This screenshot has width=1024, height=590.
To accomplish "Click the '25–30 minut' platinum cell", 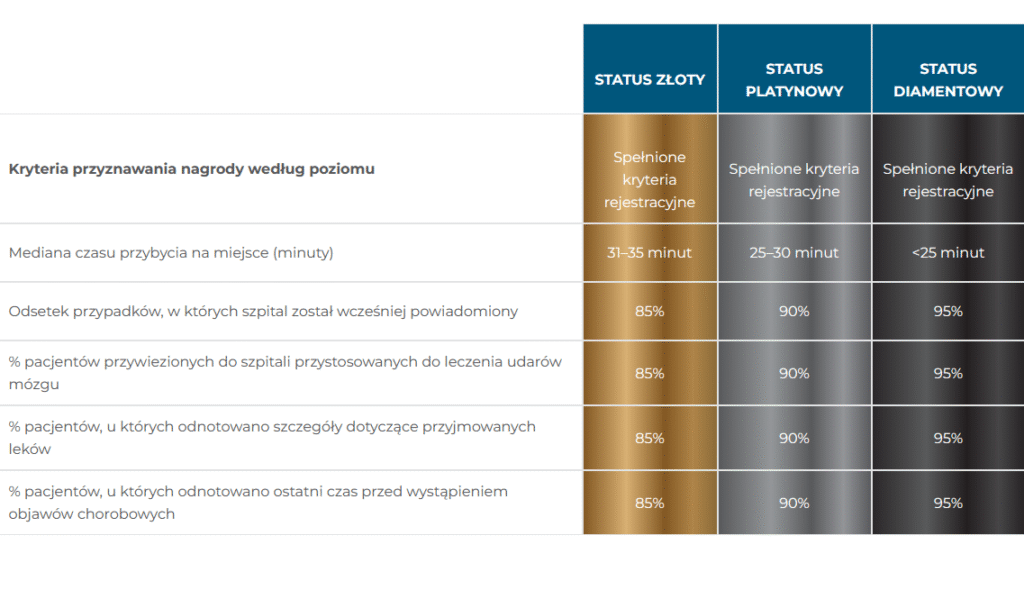I will pyautogui.click(x=794, y=253).
